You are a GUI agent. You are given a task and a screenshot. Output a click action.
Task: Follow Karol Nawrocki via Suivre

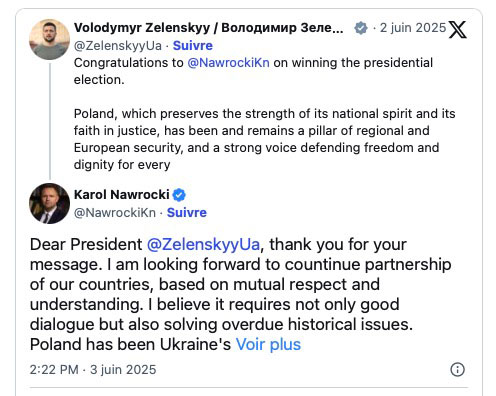coord(187,213)
